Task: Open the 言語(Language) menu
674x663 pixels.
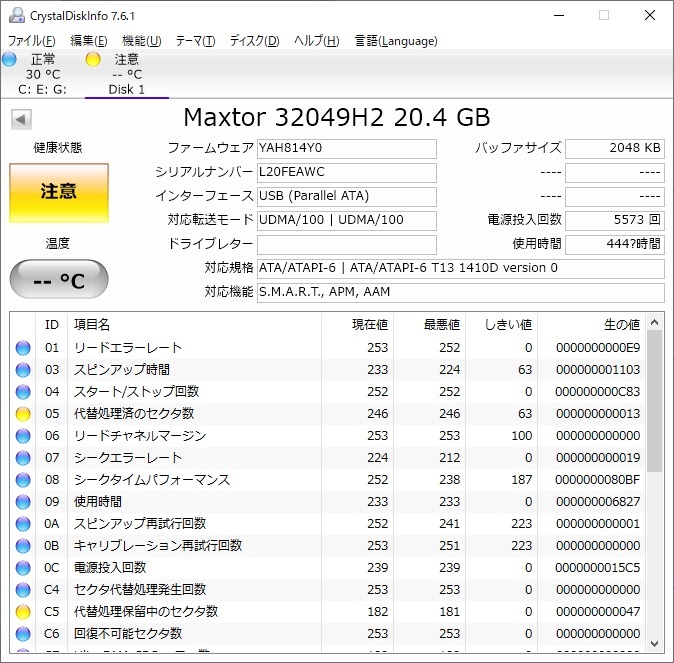Action: pos(395,41)
